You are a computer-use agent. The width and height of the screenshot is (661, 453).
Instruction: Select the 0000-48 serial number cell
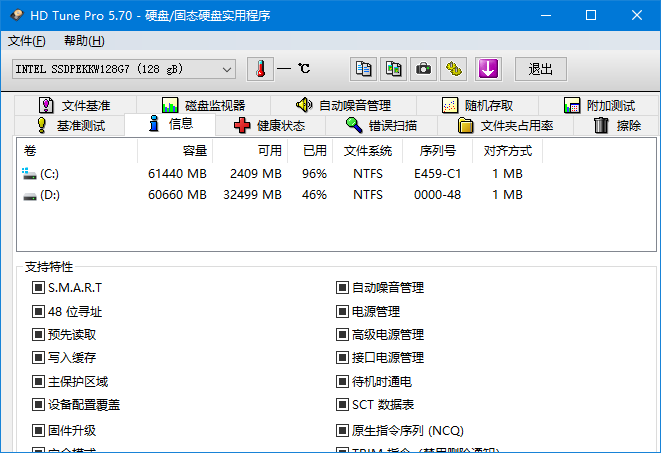438,195
